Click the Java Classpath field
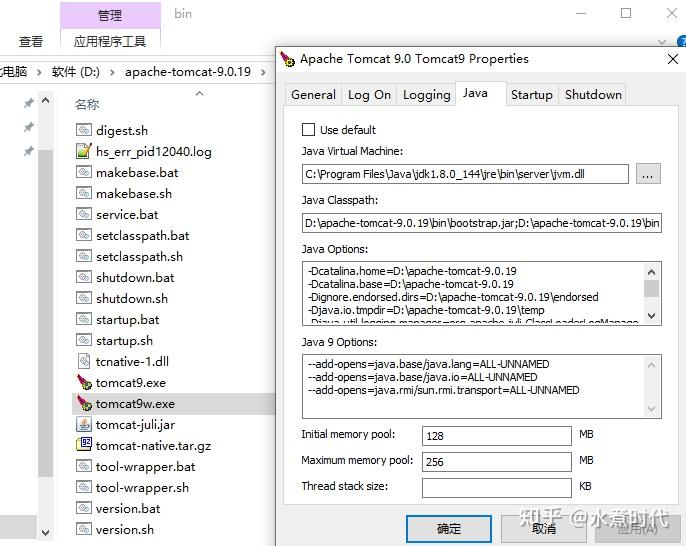Screen dimensions: 686x546 (x=482, y=223)
